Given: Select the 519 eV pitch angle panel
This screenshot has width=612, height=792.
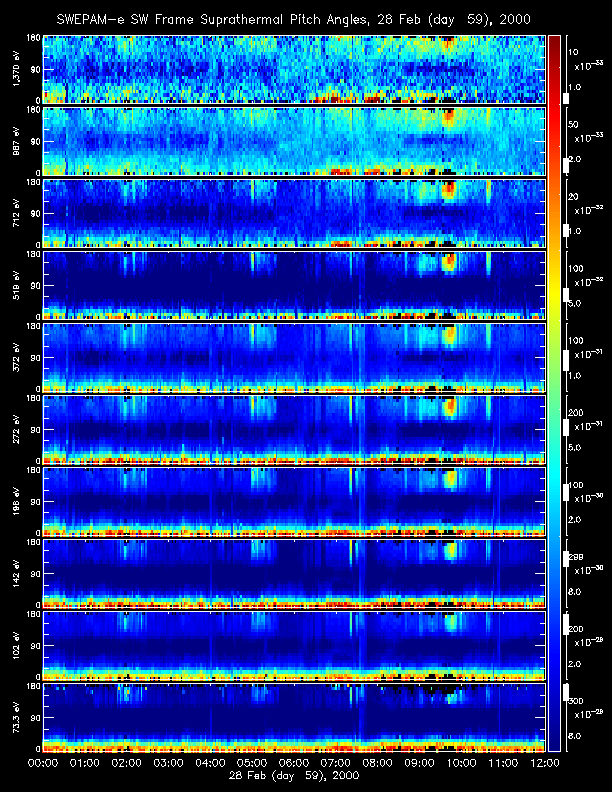Looking at the screenshot, I should (292, 285).
